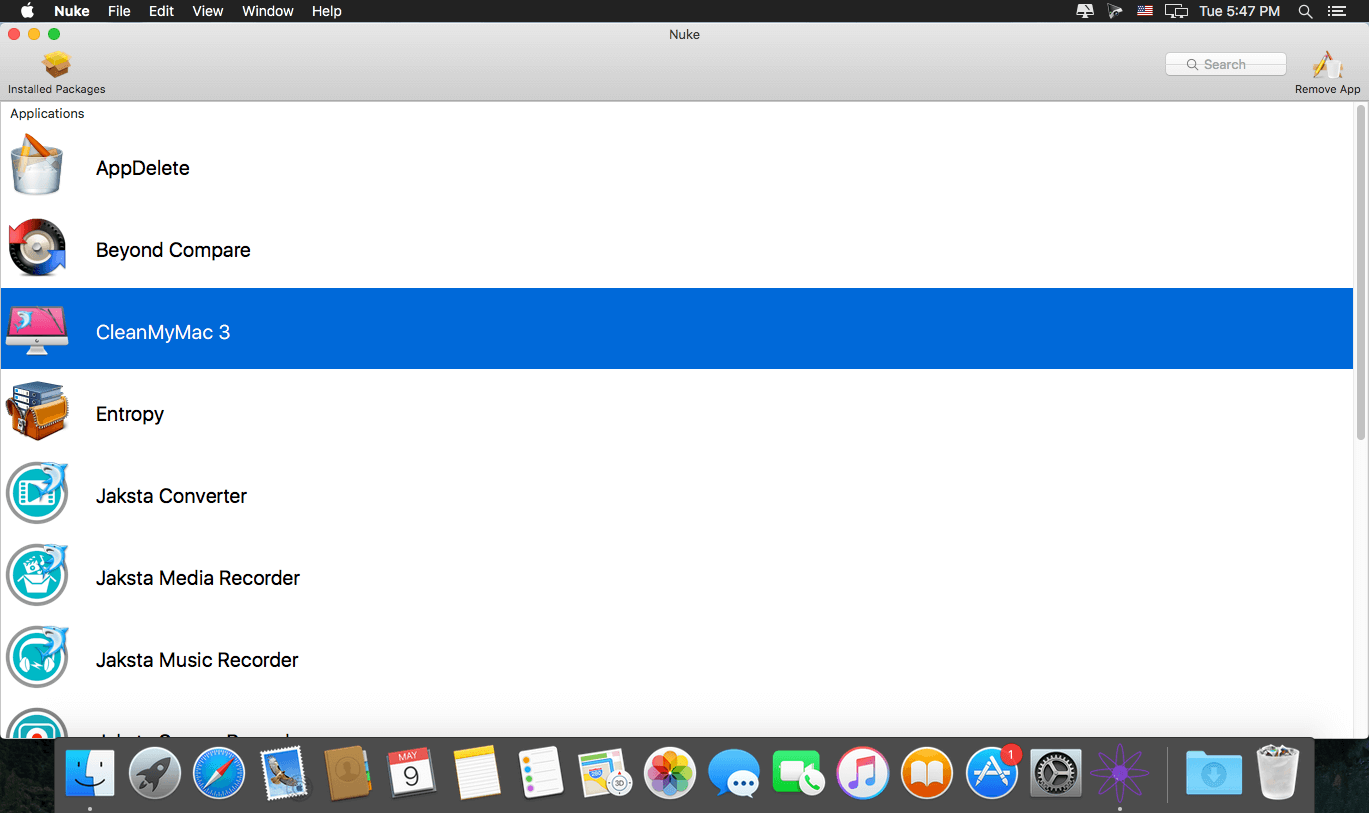1369x813 pixels.
Task: Select the "CleanMyMac 3" name in the list
Action: point(163,332)
